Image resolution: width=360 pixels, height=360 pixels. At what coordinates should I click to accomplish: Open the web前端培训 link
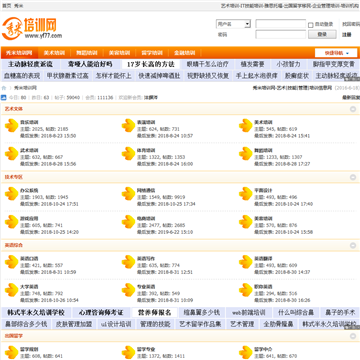(x=249, y=313)
